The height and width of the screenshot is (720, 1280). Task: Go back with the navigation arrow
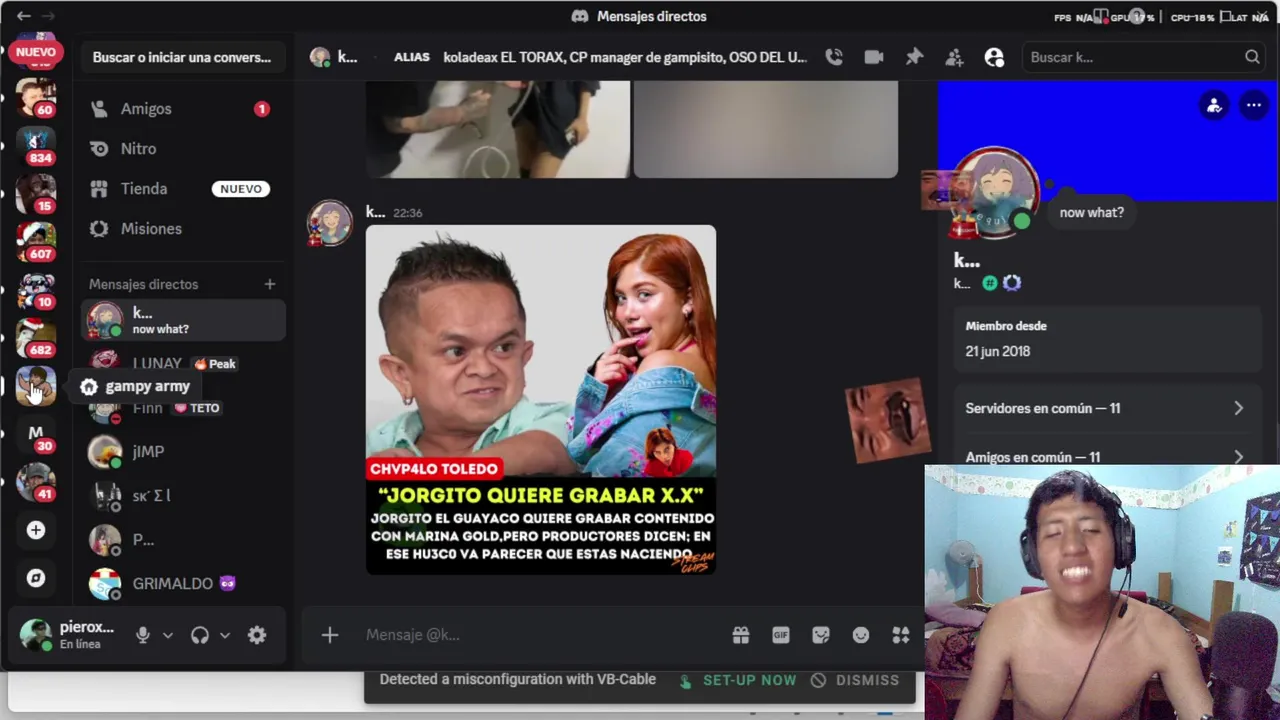tap(23, 16)
